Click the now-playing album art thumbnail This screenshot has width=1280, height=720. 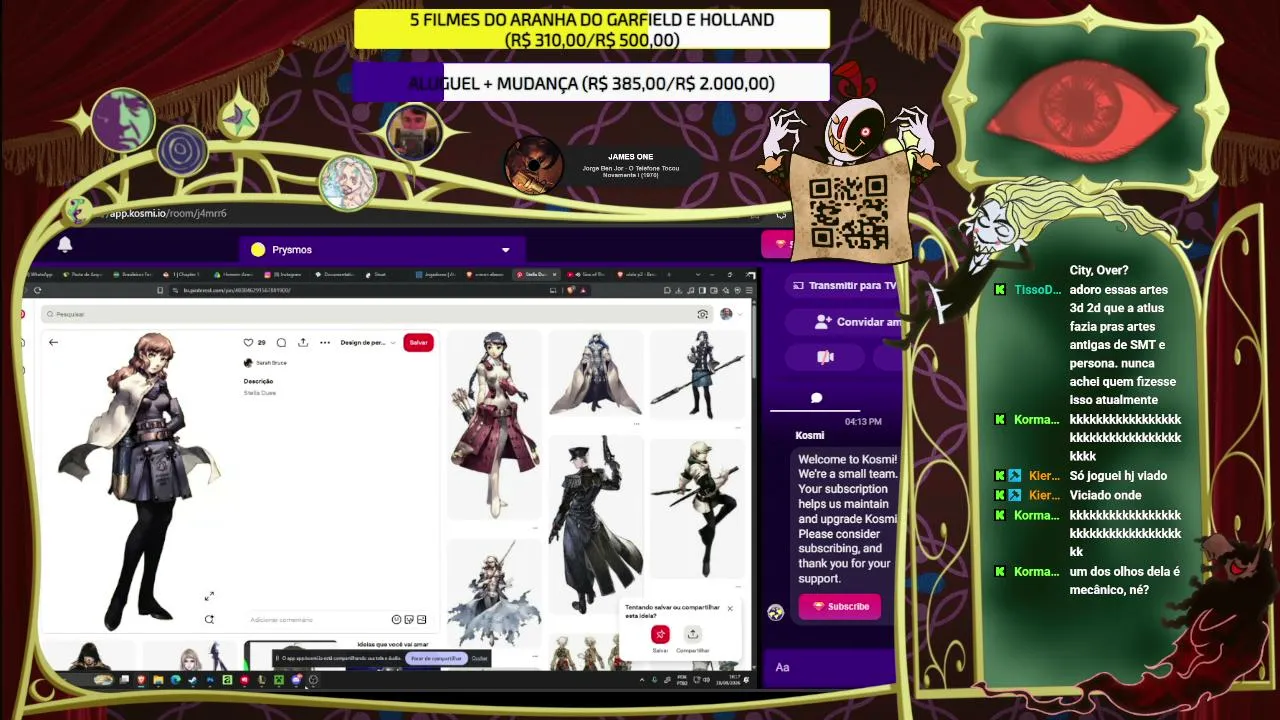534,164
